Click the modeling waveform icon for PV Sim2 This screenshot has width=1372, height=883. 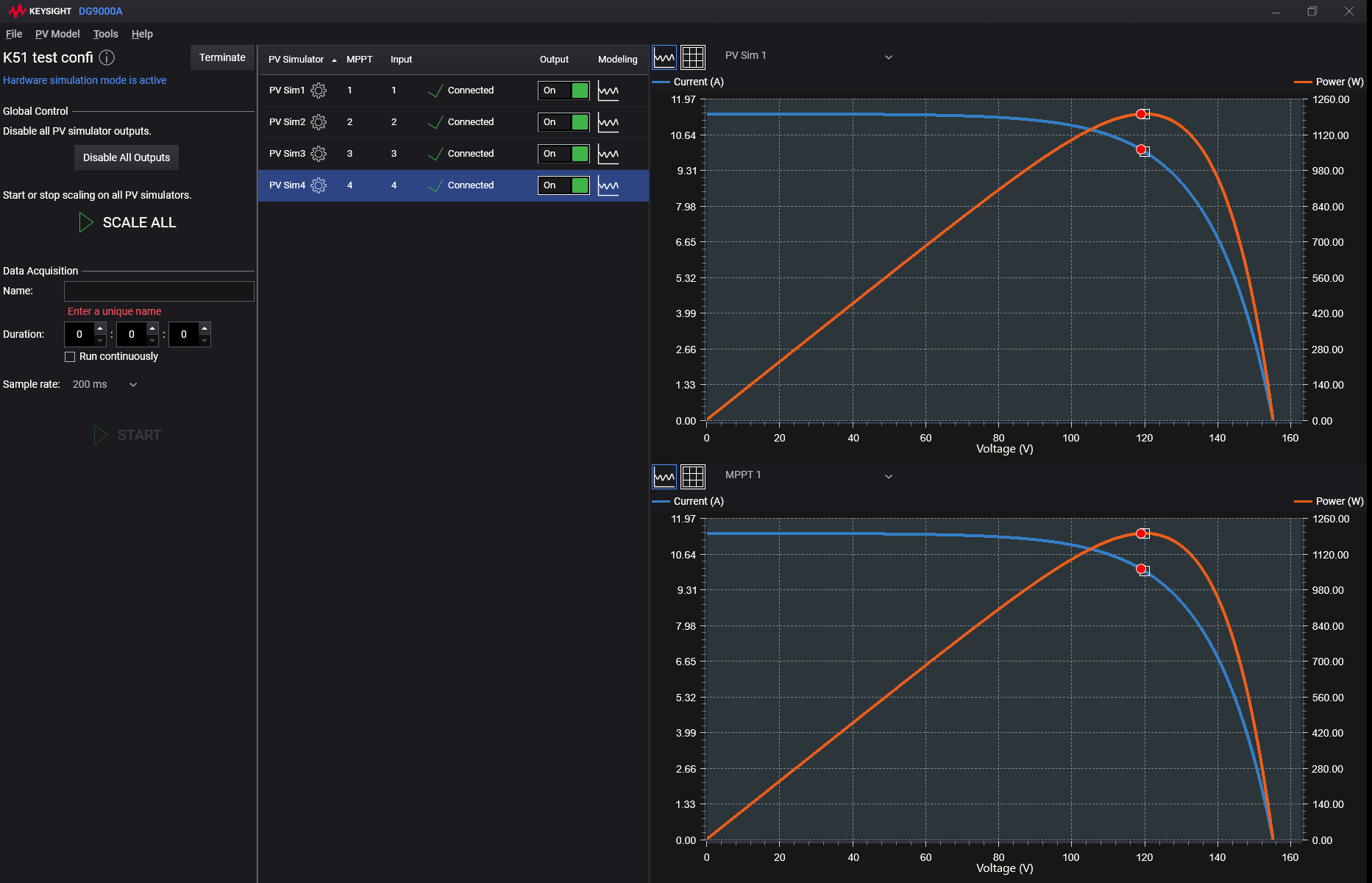[608, 122]
